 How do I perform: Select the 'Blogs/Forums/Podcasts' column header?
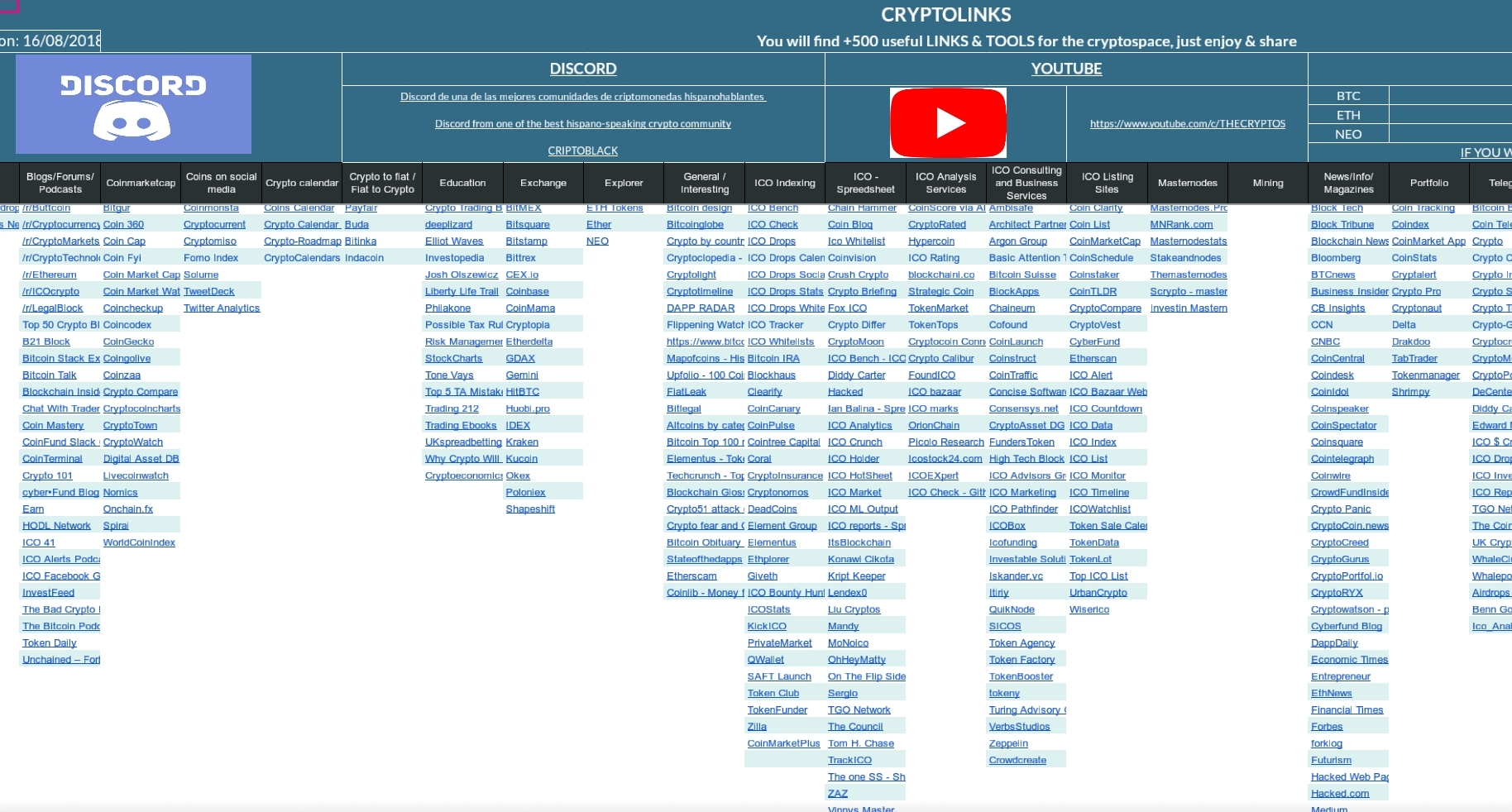click(x=60, y=183)
